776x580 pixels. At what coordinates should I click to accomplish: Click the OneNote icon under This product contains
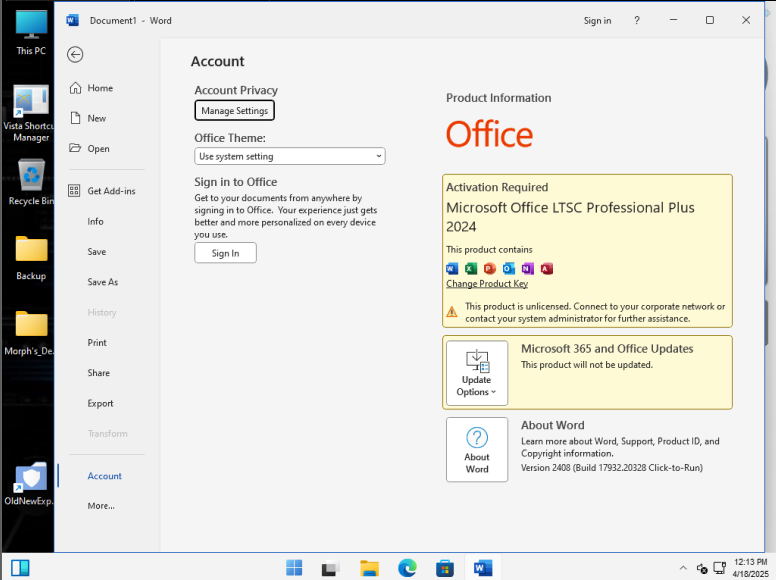tap(528, 269)
